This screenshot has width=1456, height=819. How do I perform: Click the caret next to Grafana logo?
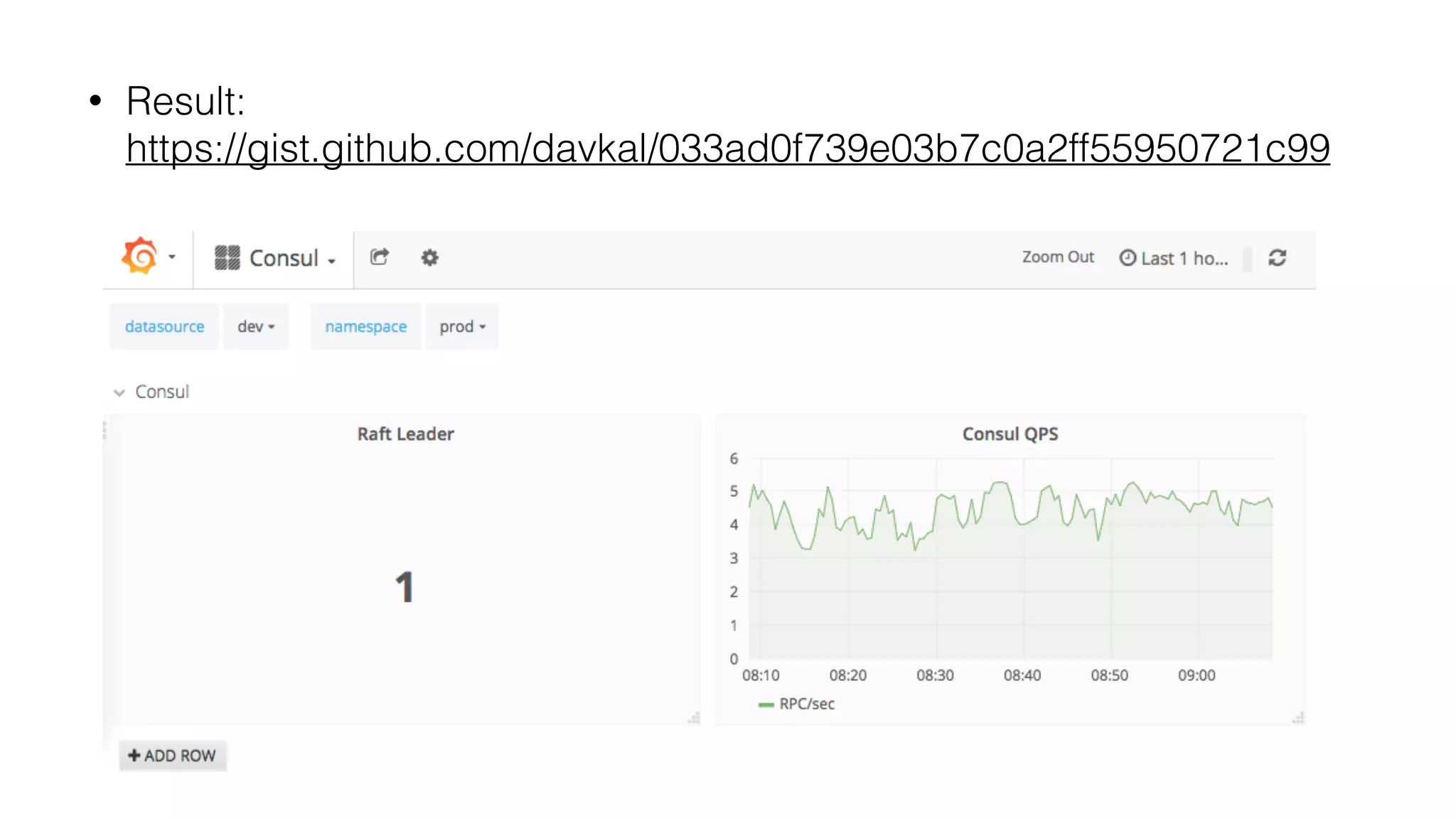172,257
